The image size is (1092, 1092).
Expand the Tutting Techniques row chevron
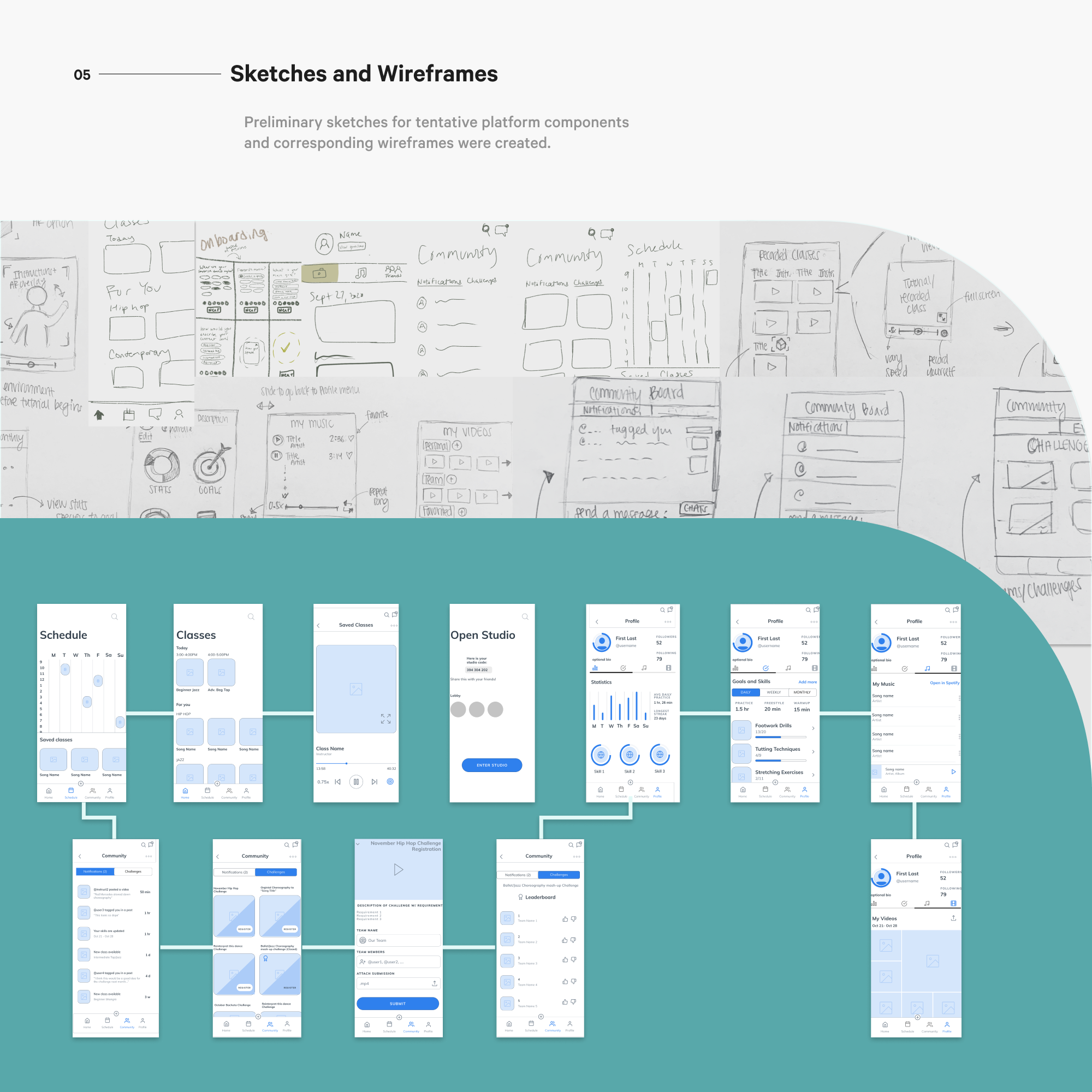coord(813,751)
